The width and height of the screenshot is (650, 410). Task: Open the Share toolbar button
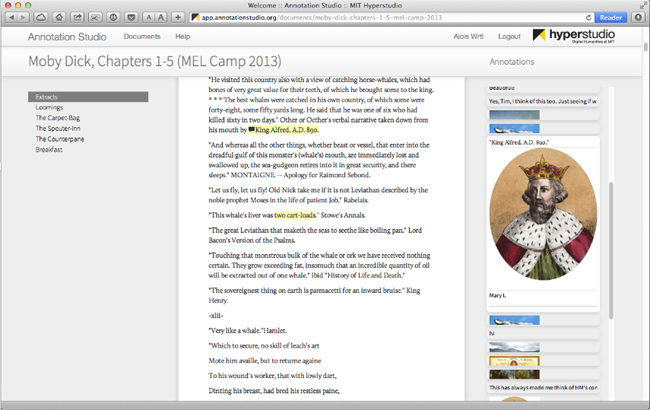pos(77,17)
